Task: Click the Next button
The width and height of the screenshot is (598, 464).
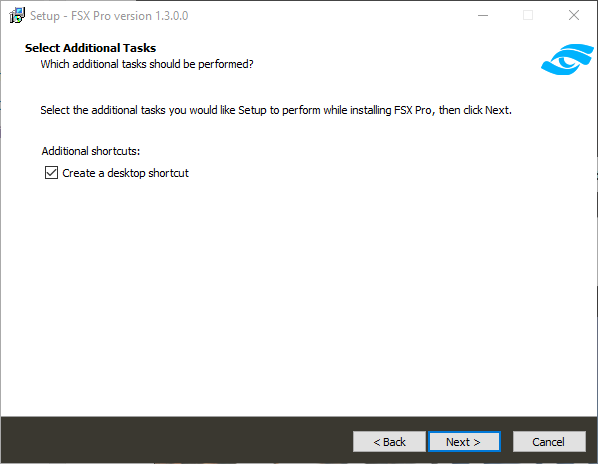Action: [x=464, y=442]
